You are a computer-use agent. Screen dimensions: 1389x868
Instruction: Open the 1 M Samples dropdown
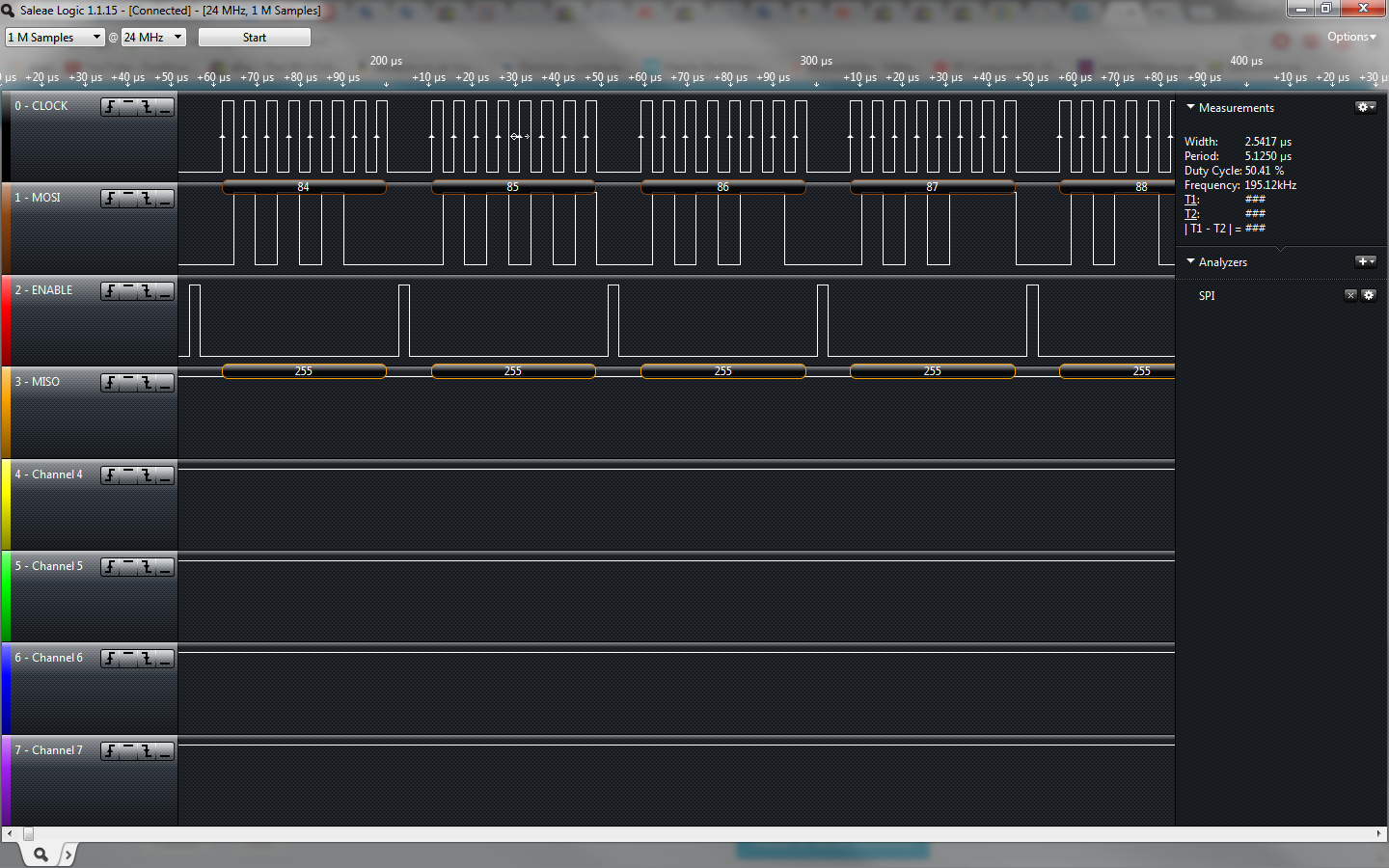click(x=53, y=37)
